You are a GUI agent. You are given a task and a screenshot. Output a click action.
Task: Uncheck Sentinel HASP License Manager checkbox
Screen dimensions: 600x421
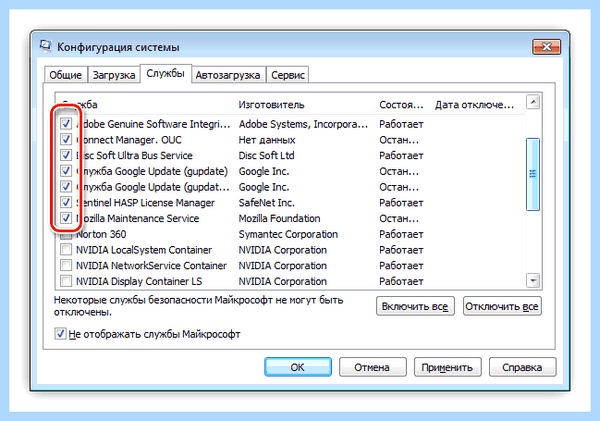coord(66,202)
